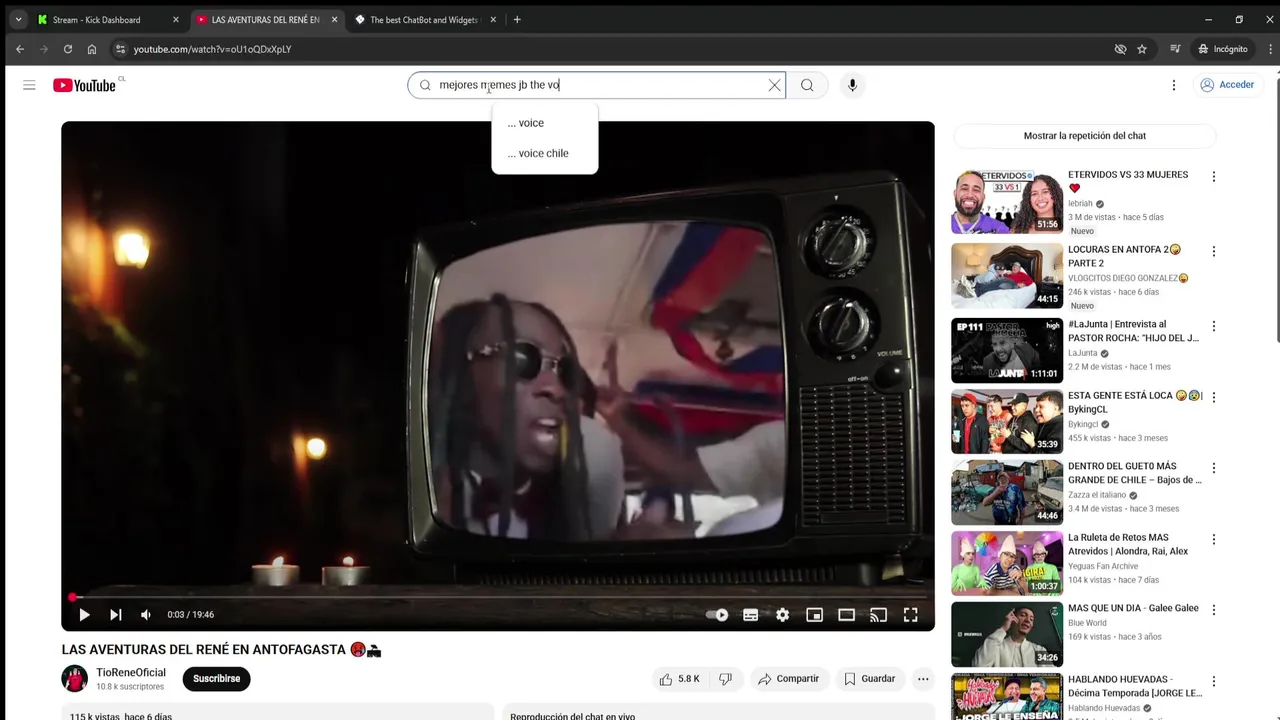Viewport: 1280px width, 720px height.
Task: Select the '... voice' search suggestion
Action: point(545,123)
